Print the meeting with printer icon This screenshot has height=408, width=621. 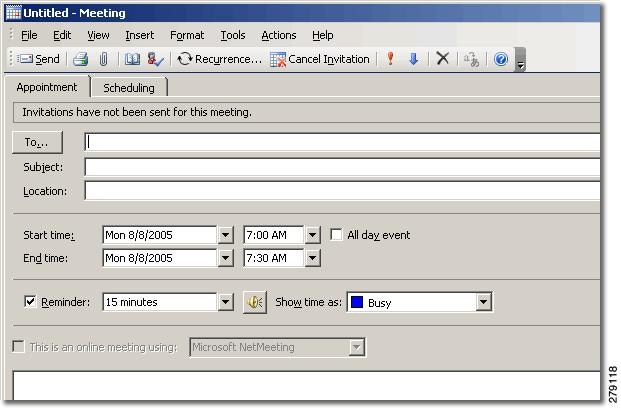[x=80, y=59]
